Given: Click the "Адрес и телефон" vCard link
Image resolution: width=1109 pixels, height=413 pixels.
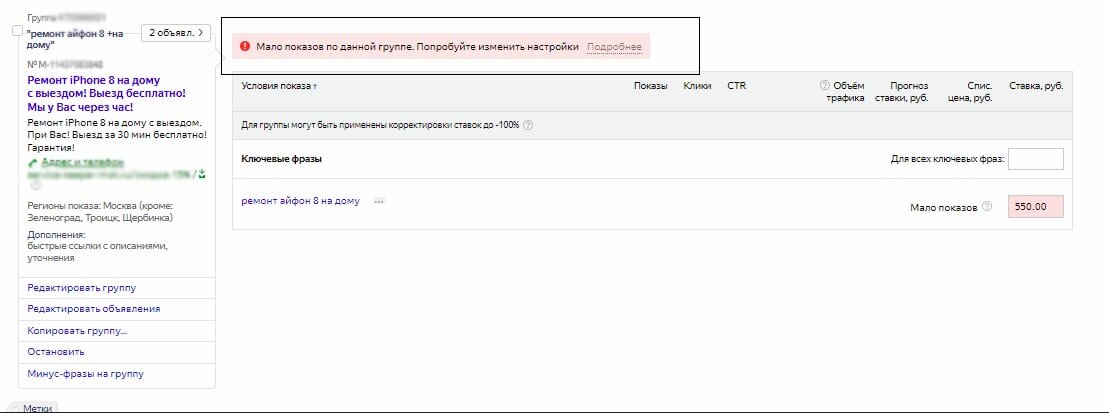Looking at the screenshot, I should point(83,162).
